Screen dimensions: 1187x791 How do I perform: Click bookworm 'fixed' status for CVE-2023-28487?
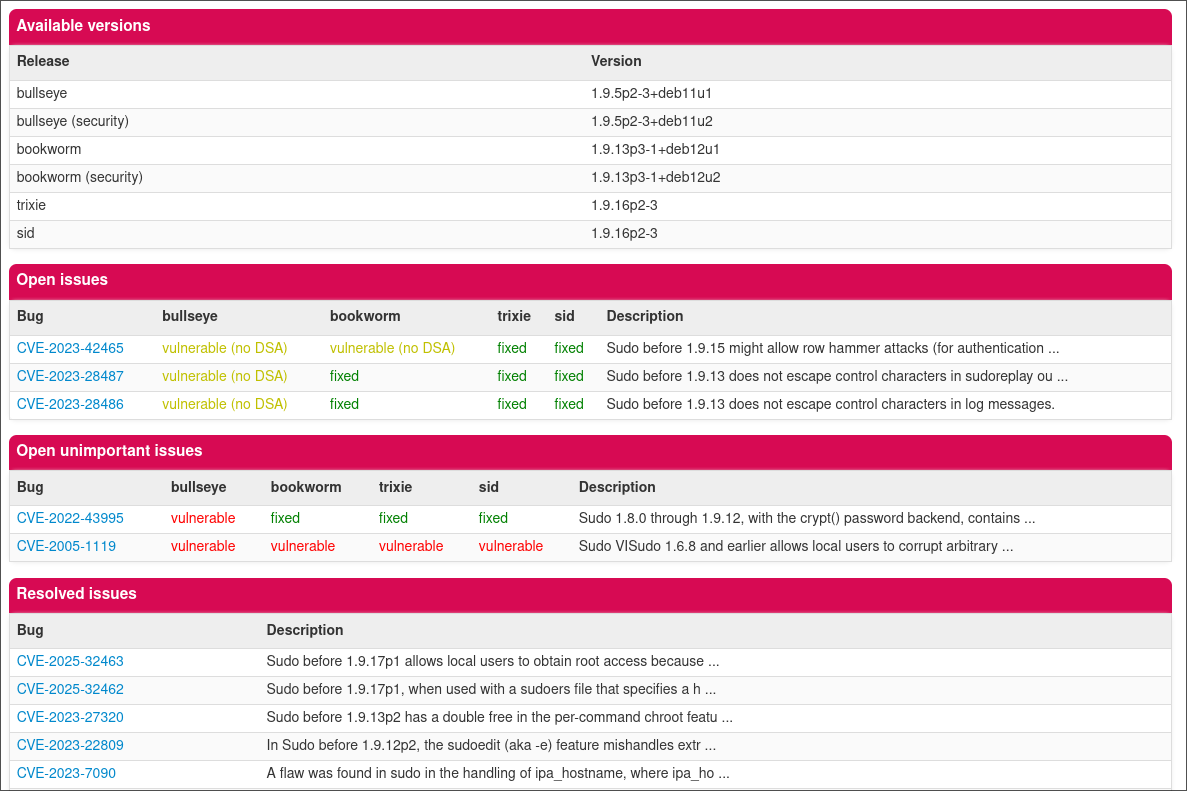click(x=344, y=376)
